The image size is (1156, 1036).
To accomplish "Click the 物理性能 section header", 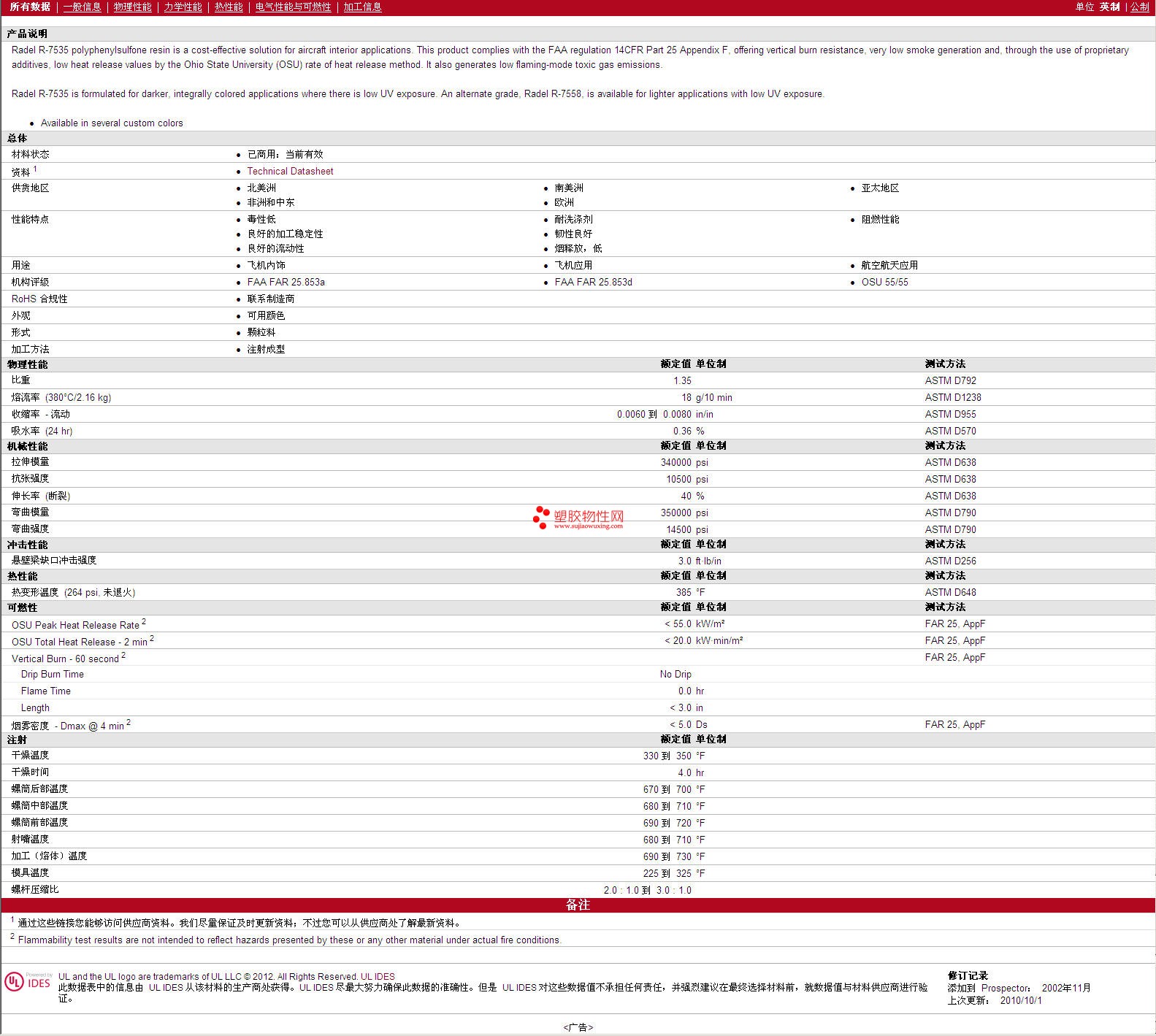I will pyautogui.click(x=28, y=364).
